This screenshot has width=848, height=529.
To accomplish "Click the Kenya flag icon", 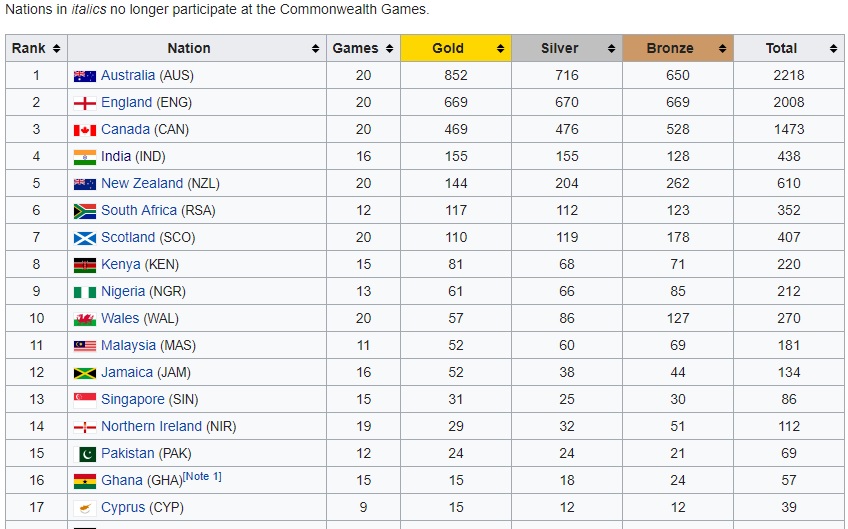I will (85, 265).
